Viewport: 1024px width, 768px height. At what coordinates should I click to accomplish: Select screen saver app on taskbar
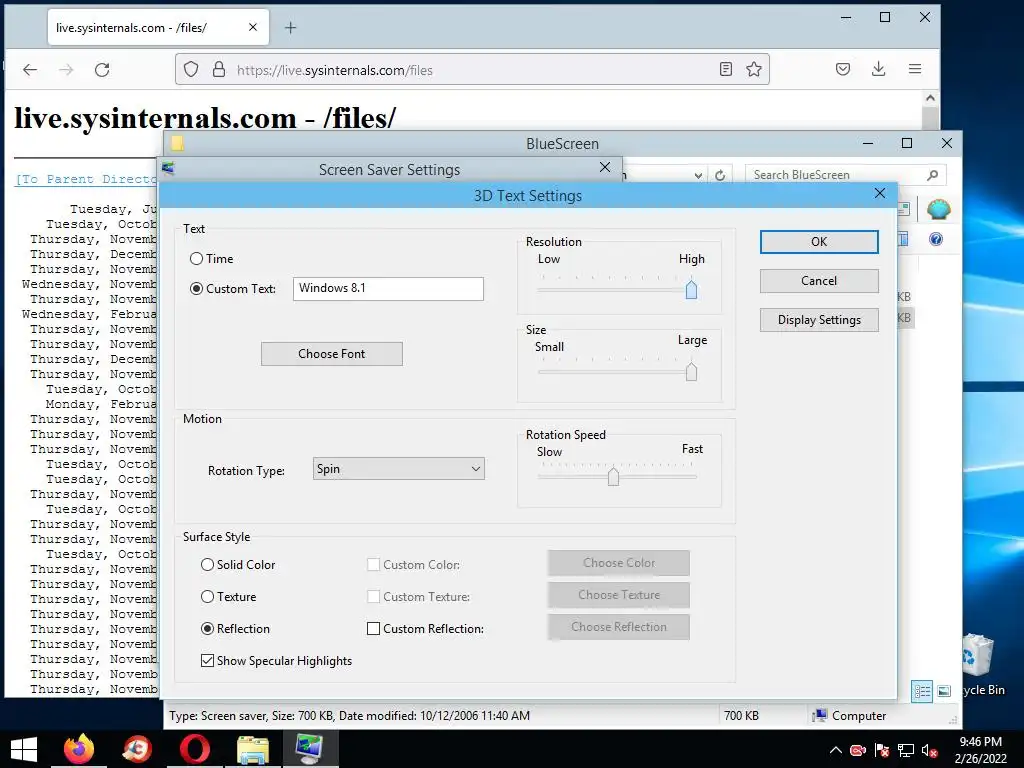[x=310, y=748]
